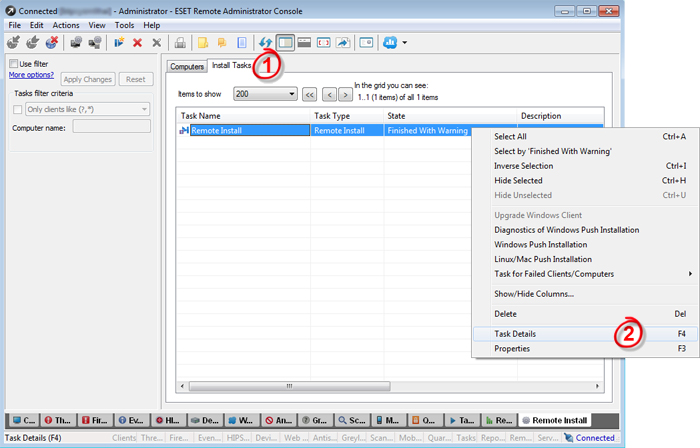Viewport: 700px width, 448px height.
Task: Click the window with gear dot icon
Action: 366,43
